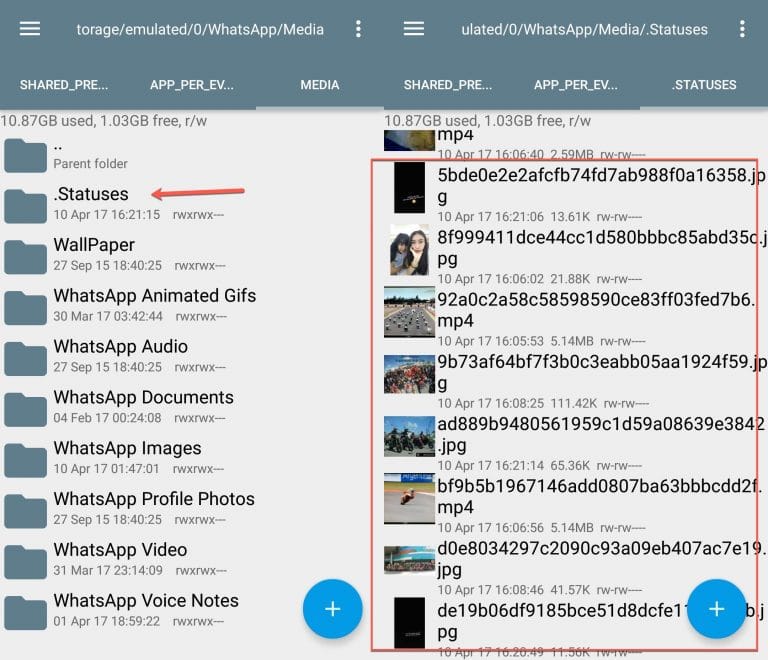This screenshot has height=660, width=768.
Task: Open the Parent folder icon
Action: point(25,156)
